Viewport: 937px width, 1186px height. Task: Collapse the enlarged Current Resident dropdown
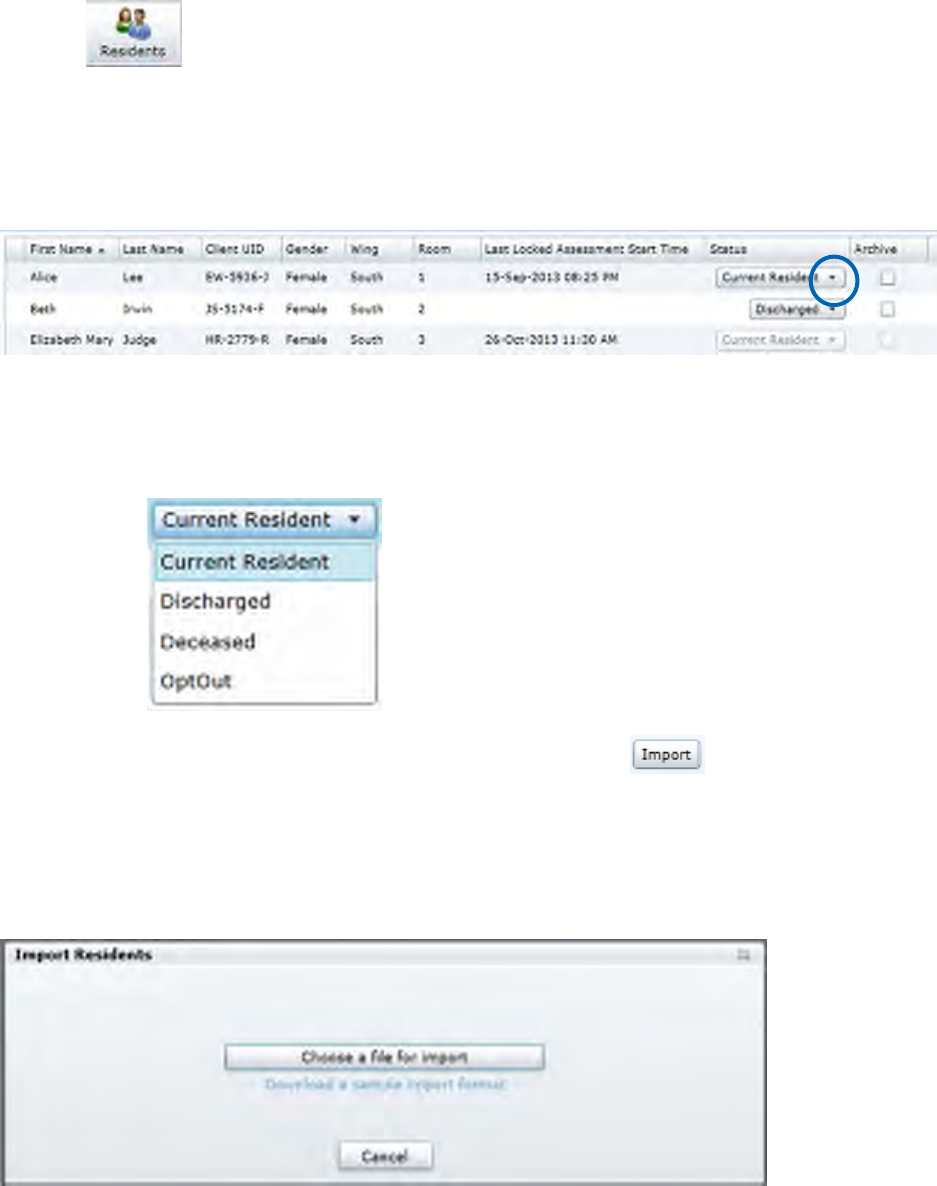[x=265, y=520]
